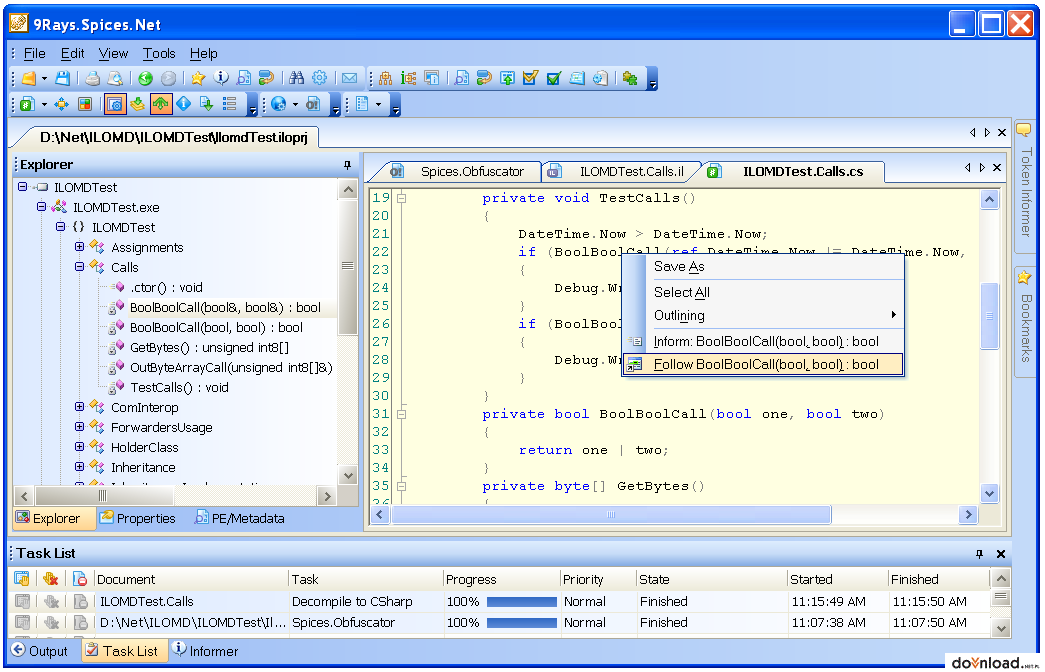
Task: Sort by the Priority column header
Action: click(598, 579)
